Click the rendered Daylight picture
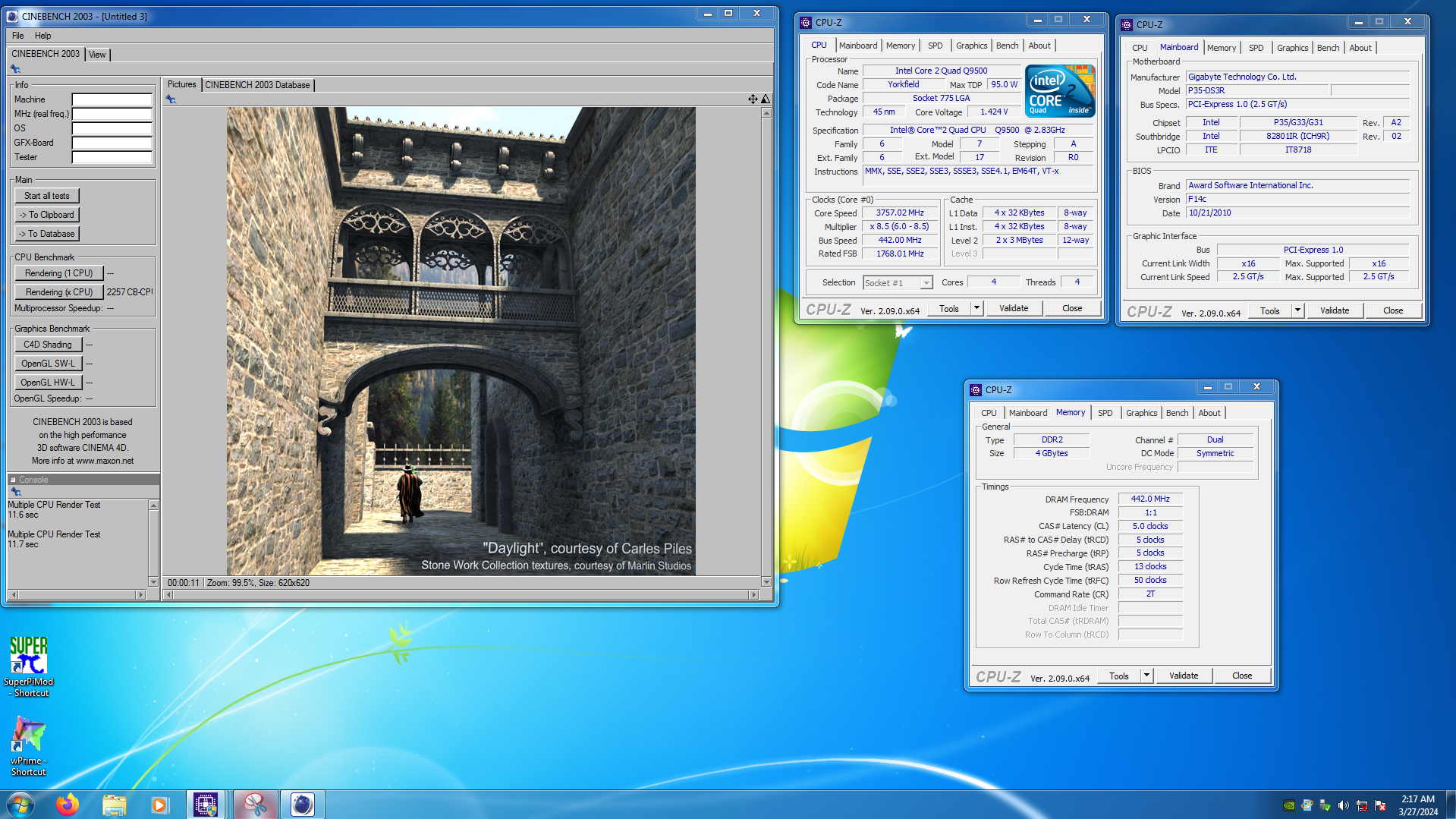The image size is (1456, 819). (461, 341)
